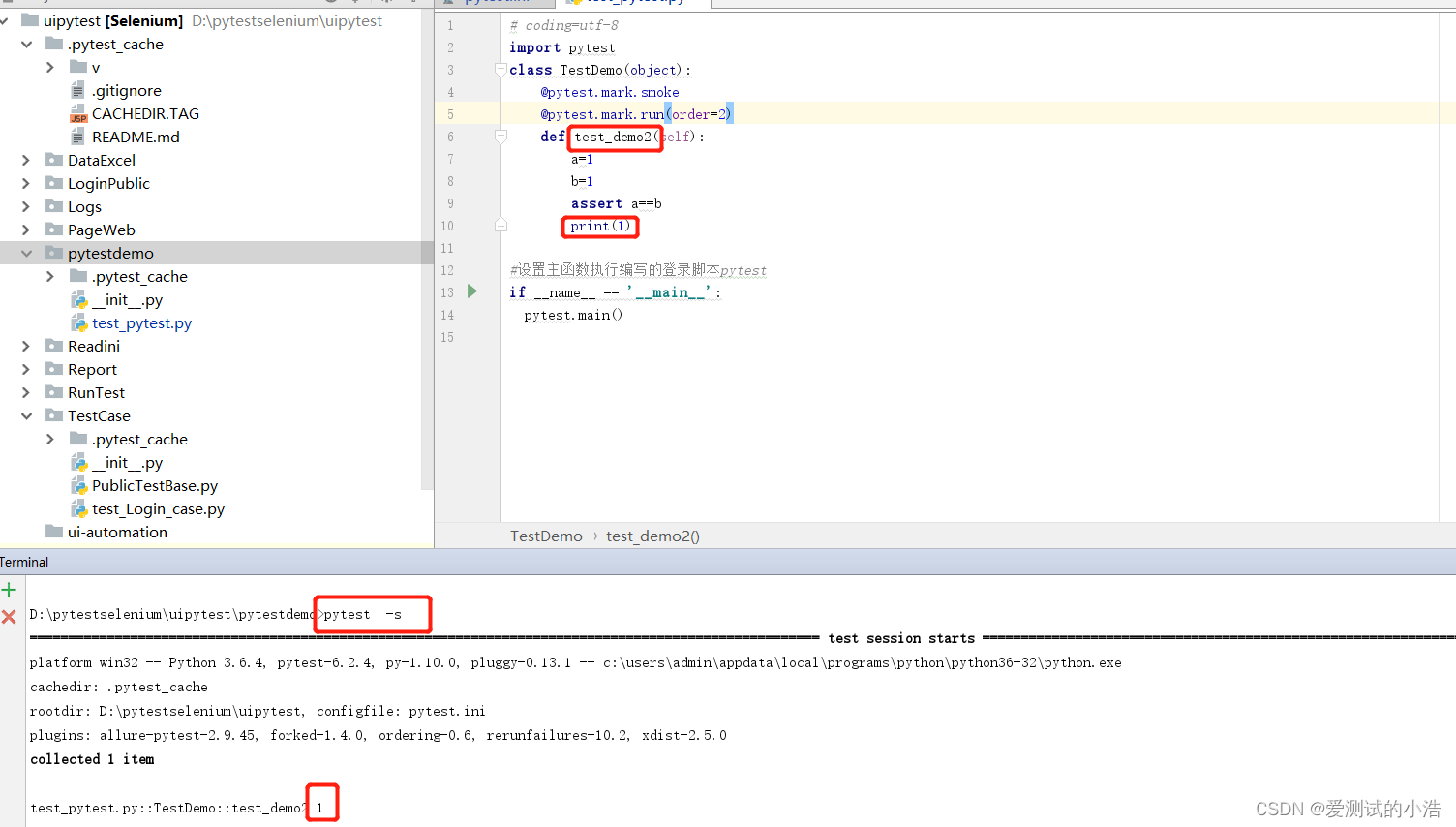Click the project tree vertical scrollbar
This screenshot has width=1456, height=827.
click(x=427, y=252)
